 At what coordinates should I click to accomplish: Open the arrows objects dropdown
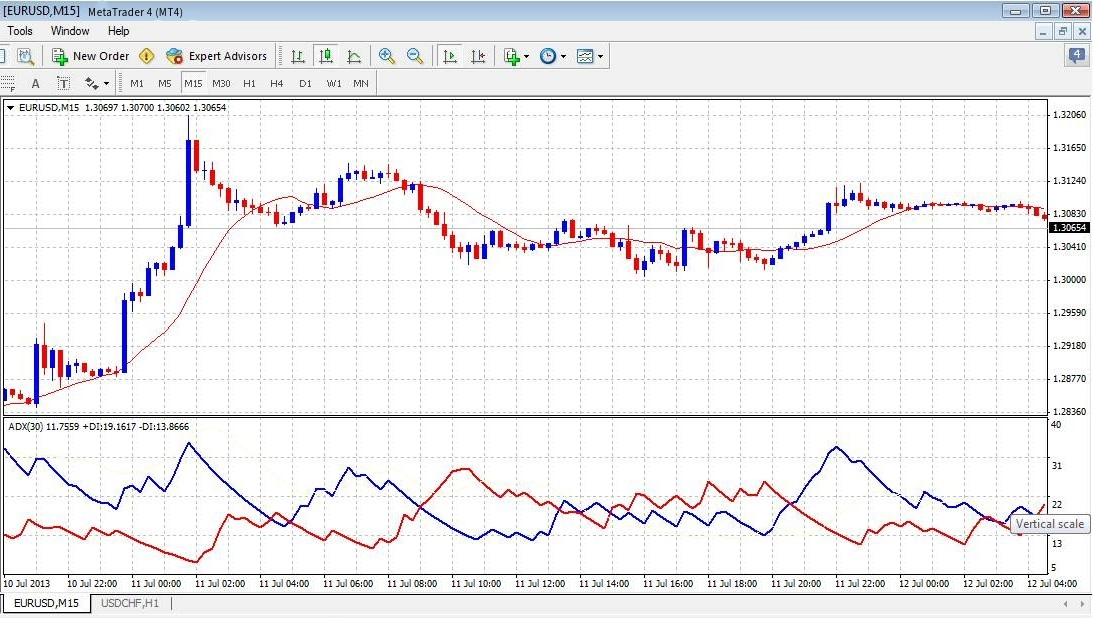pyautogui.click(x=97, y=84)
